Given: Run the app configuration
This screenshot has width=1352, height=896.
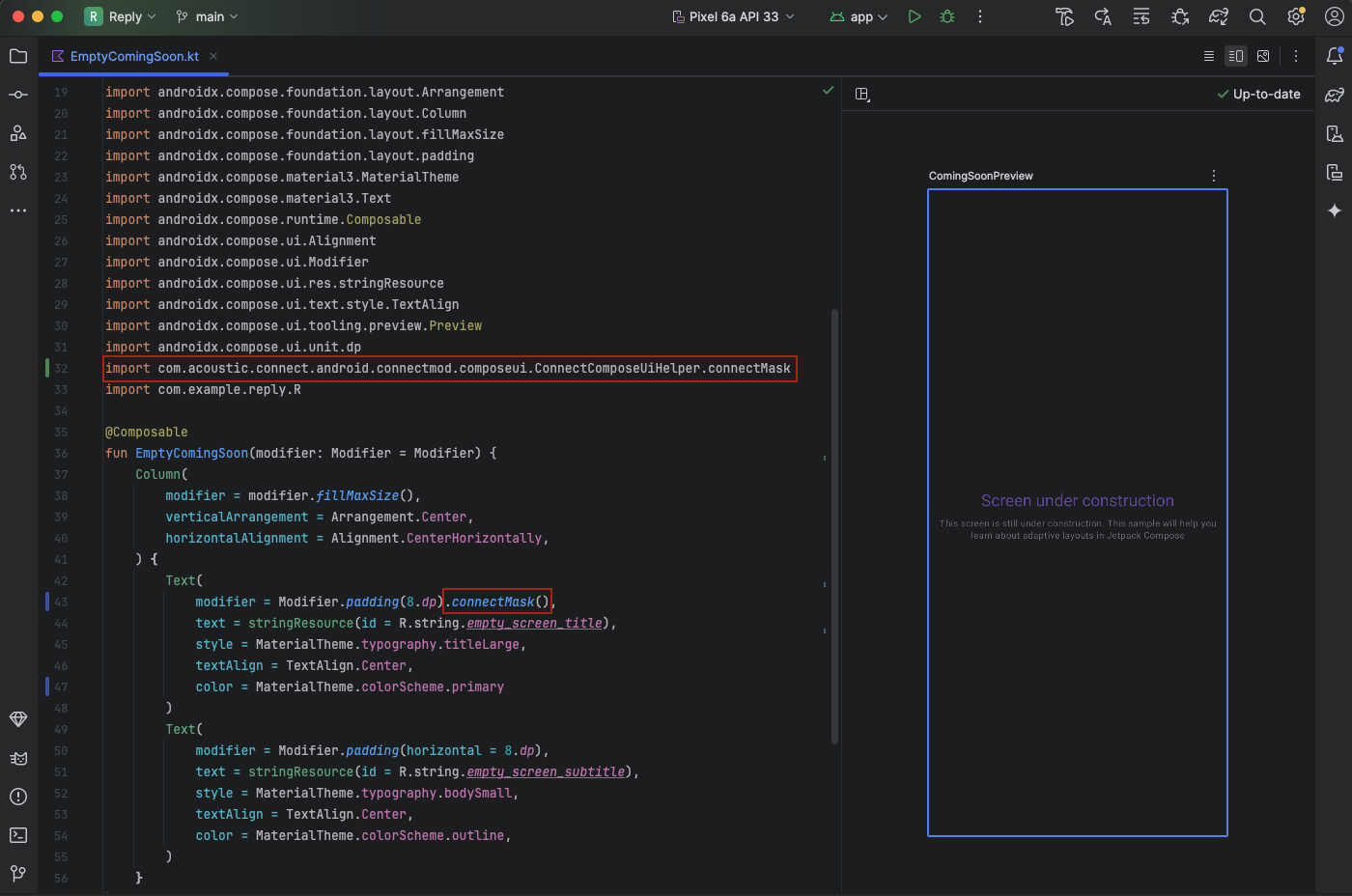Looking at the screenshot, I should (x=915, y=16).
